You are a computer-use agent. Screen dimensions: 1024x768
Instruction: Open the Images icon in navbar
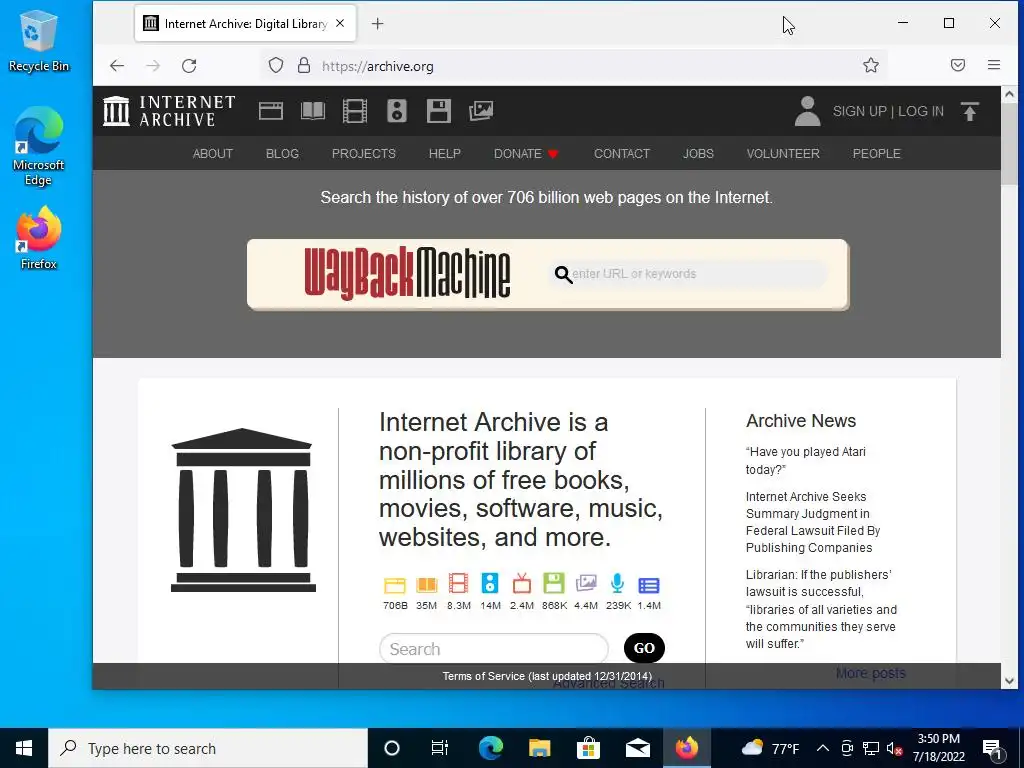[481, 111]
